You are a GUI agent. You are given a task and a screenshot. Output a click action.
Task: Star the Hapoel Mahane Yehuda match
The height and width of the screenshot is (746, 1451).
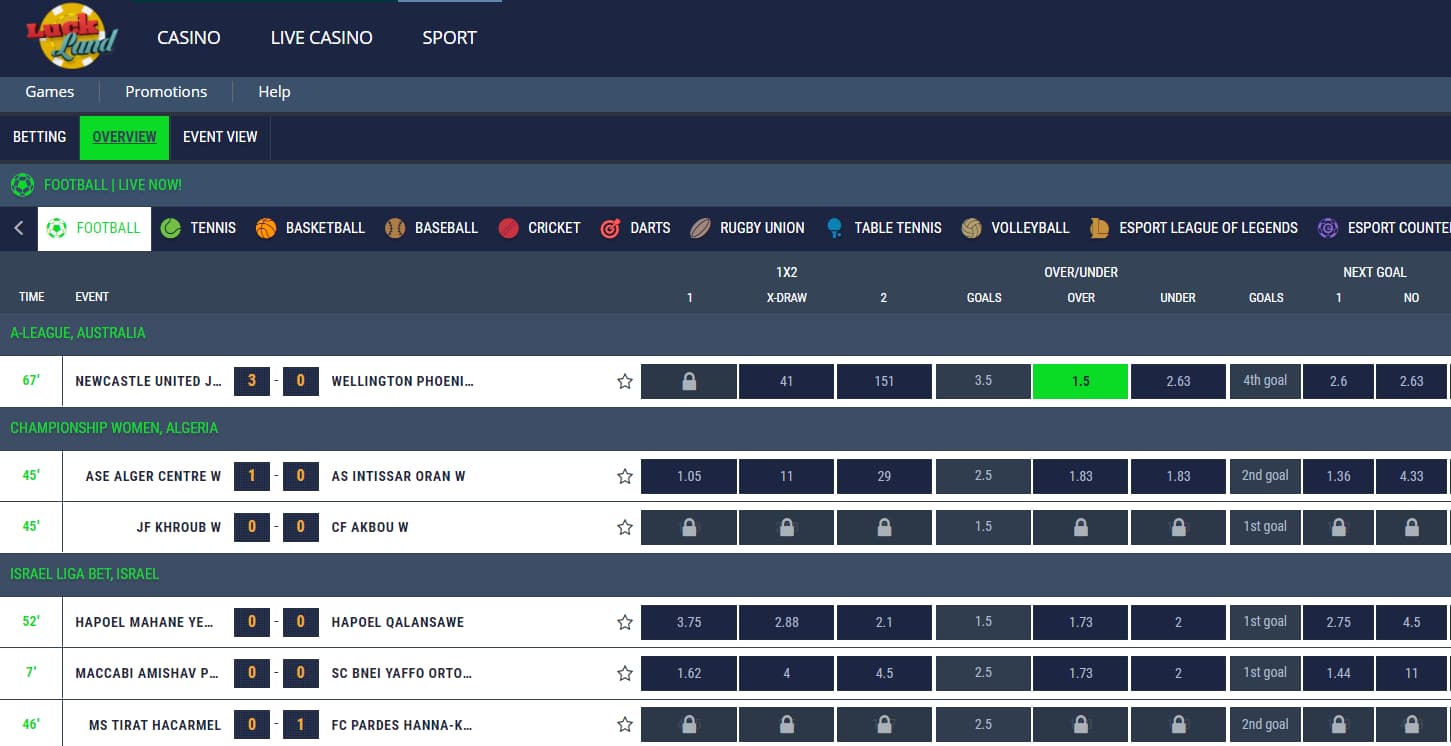pyautogui.click(x=625, y=622)
